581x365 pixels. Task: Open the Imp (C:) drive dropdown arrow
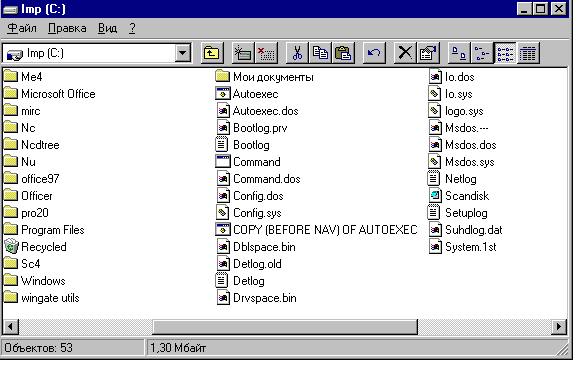coord(183,53)
